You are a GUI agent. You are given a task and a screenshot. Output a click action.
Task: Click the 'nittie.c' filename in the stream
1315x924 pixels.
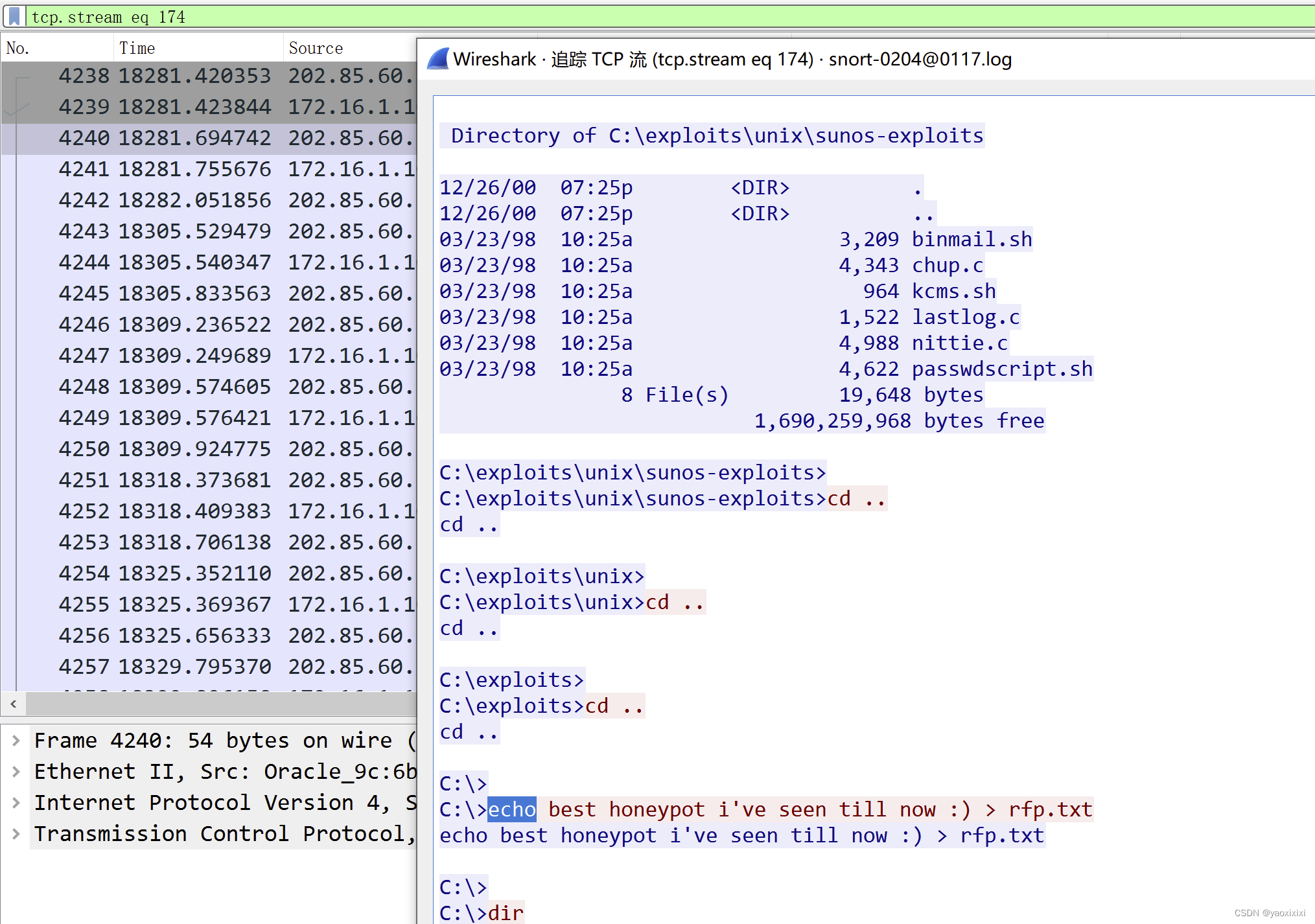[x=959, y=343]
